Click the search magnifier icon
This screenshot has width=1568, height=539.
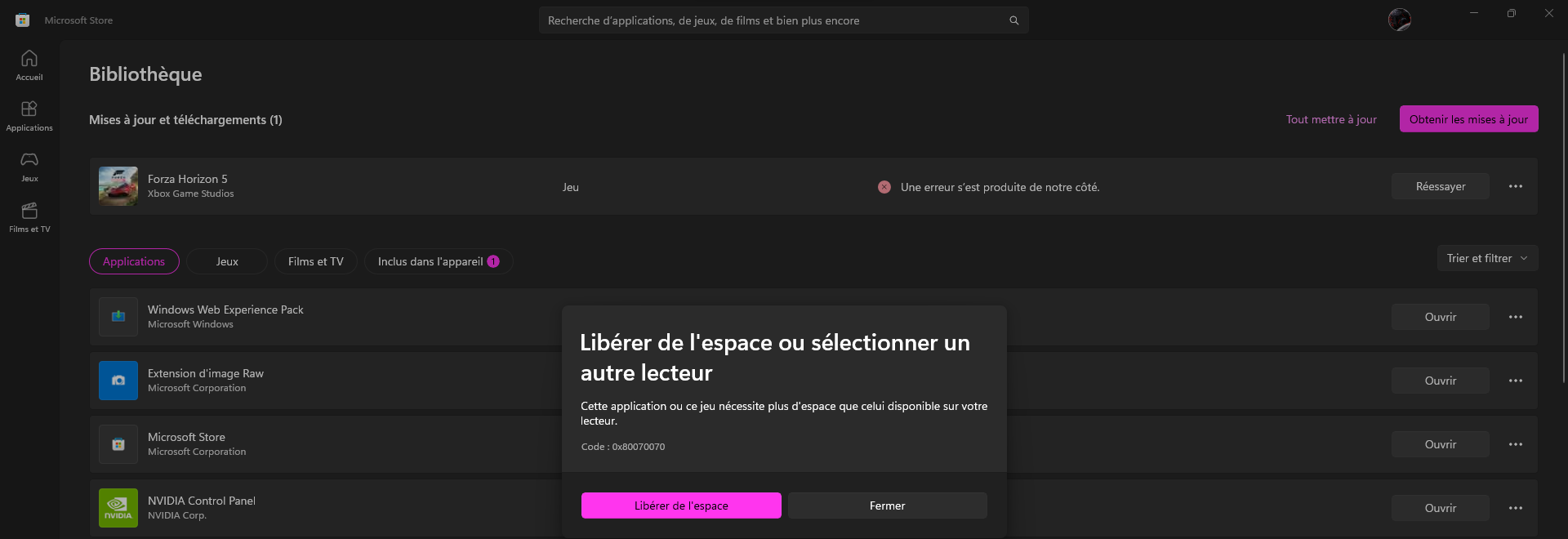tap(1013, 20)
